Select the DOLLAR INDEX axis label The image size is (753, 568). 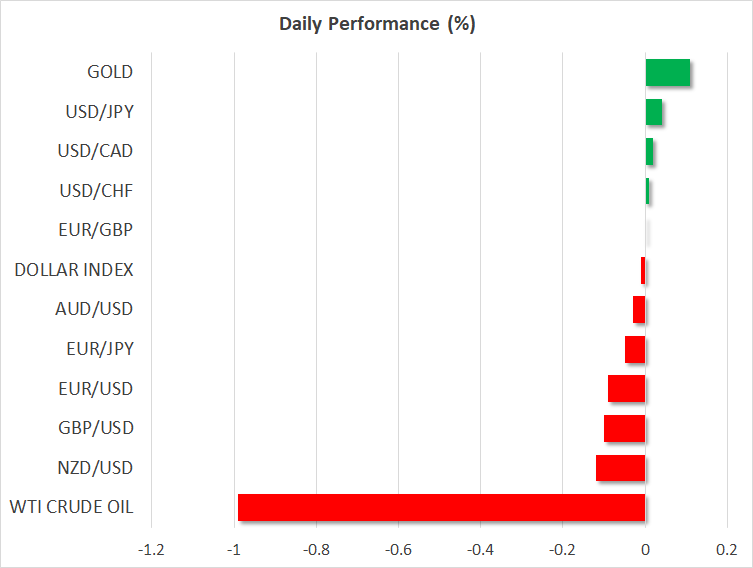74,270
